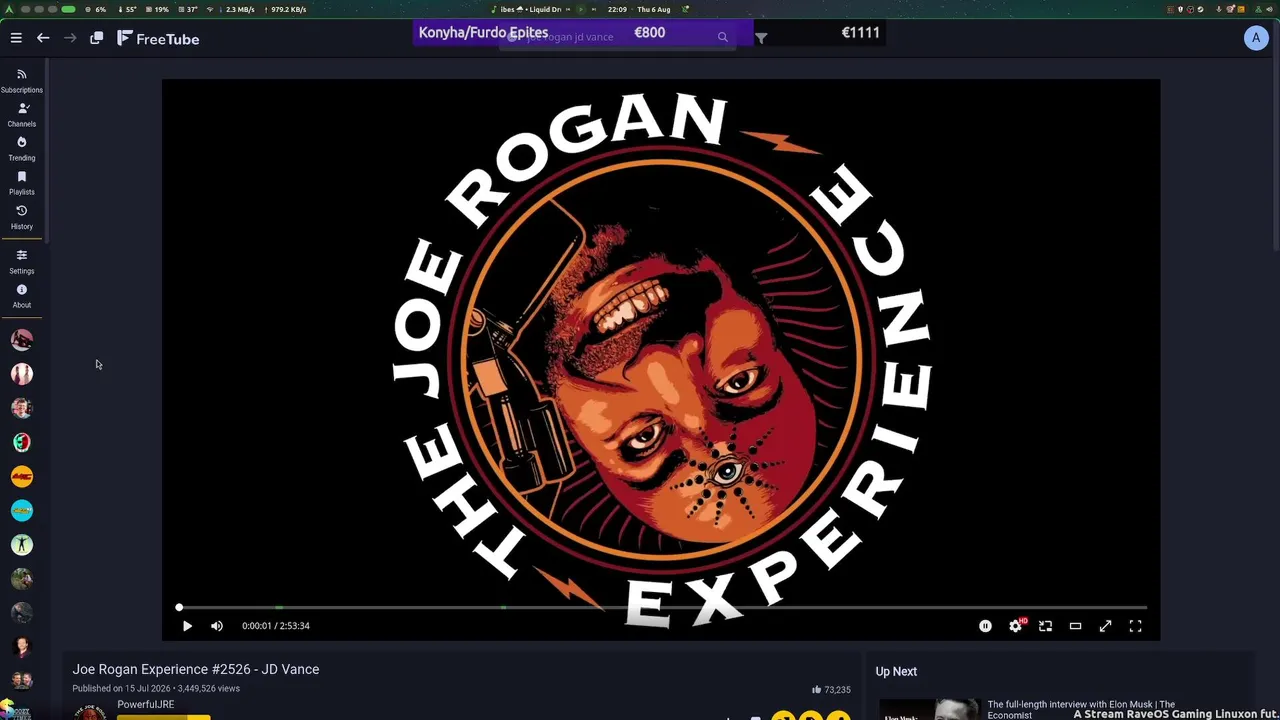Screen dimensions: 1280x720
Task: Open Subscriptions in the sidebar
Action: (x=22, y=81)
